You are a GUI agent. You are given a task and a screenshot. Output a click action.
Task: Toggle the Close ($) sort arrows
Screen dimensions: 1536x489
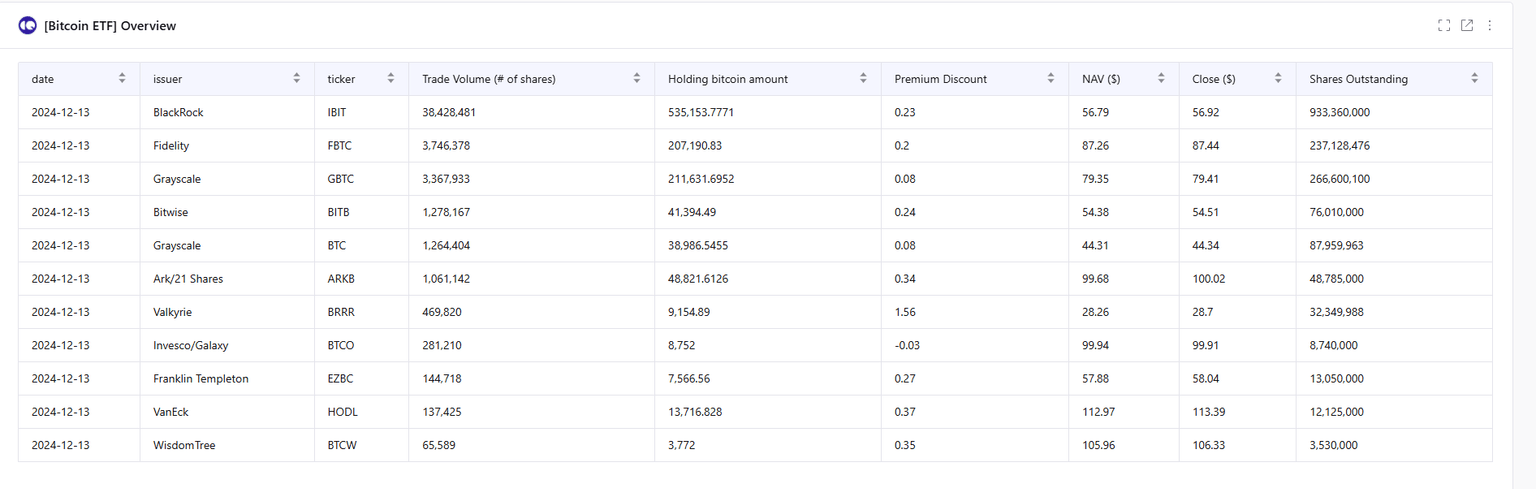(1278, 78)
